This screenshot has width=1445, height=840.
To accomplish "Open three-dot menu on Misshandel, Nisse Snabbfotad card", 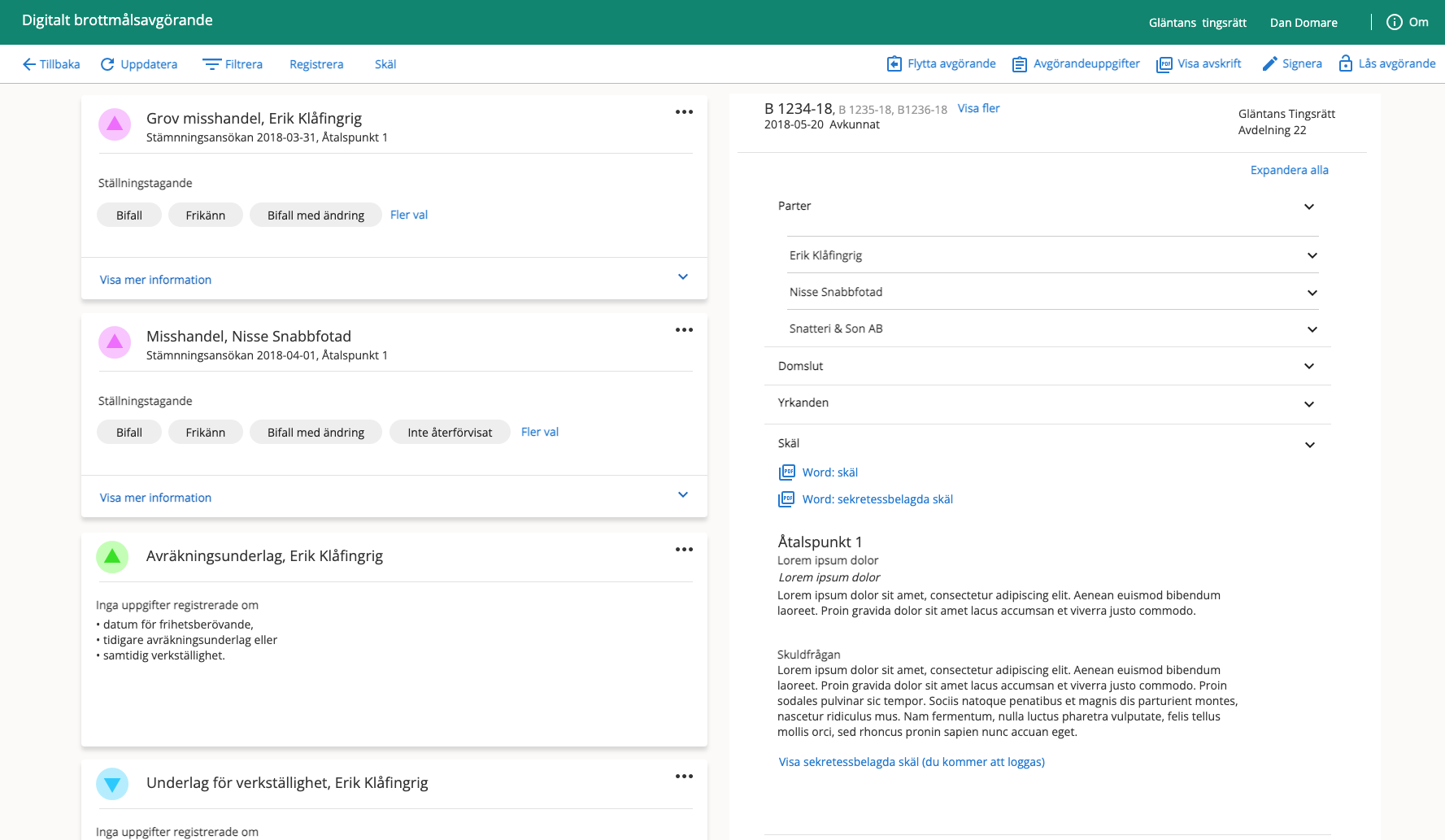I will tap(684, 330).
